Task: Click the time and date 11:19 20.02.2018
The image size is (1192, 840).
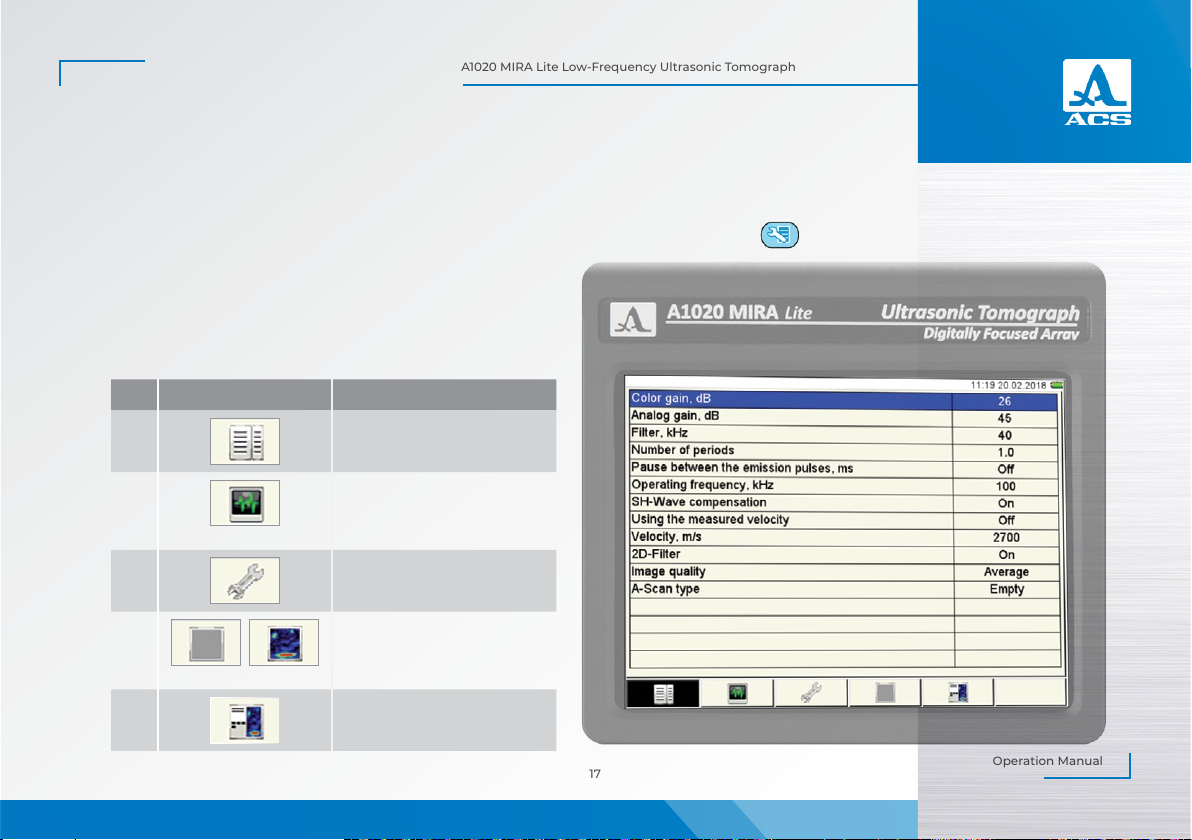Action: point(1009,385)
